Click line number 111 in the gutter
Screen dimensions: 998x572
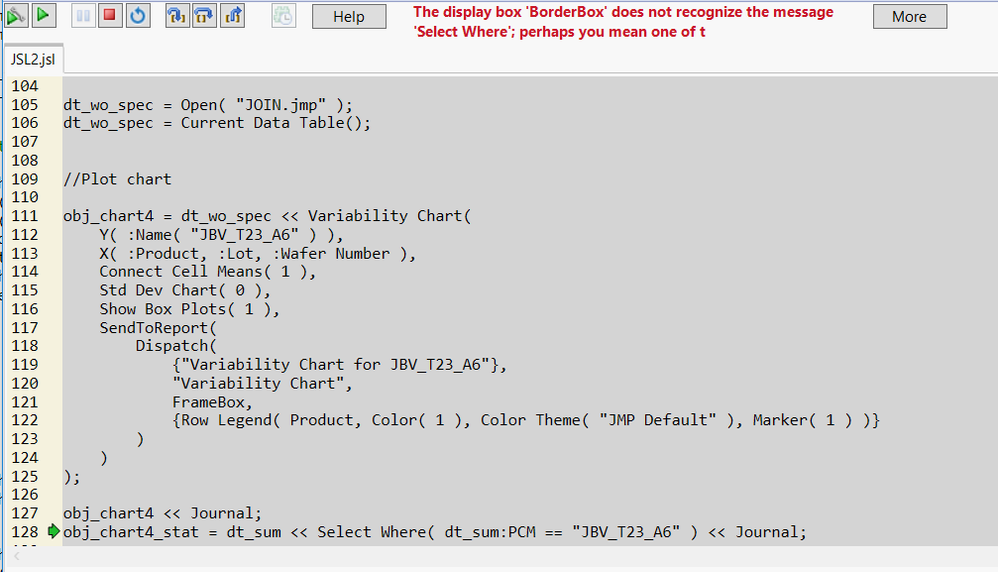[x=25, y=216]
